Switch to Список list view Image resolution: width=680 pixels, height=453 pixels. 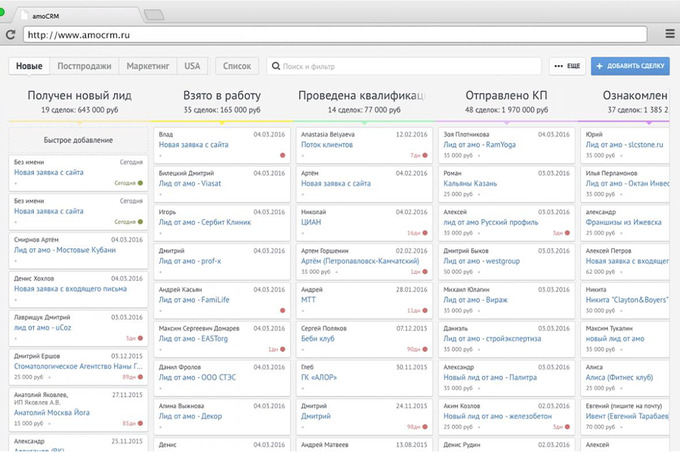[x=236, y=66]
